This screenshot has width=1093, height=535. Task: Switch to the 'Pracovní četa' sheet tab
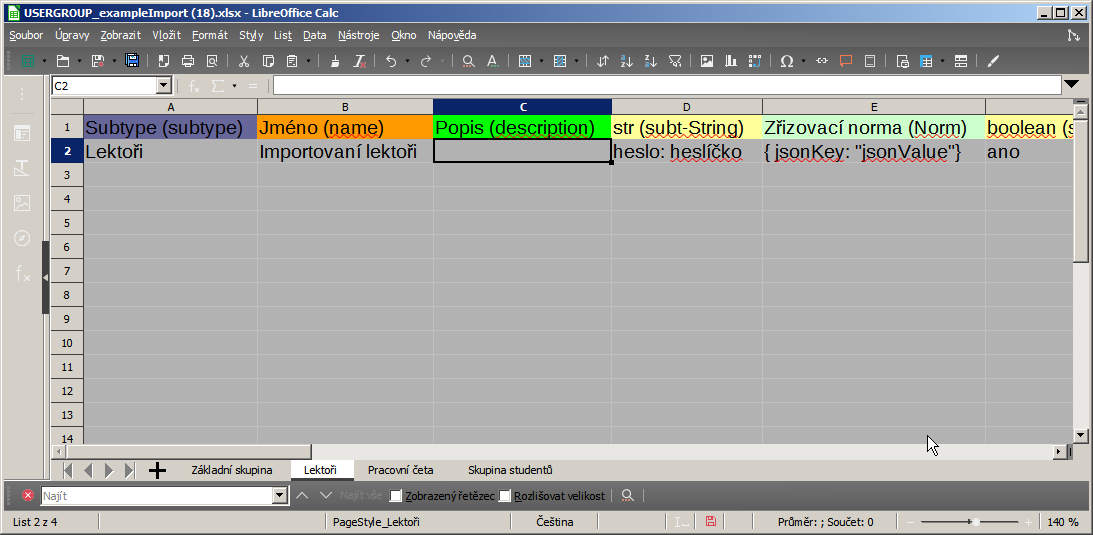(400, 470)
